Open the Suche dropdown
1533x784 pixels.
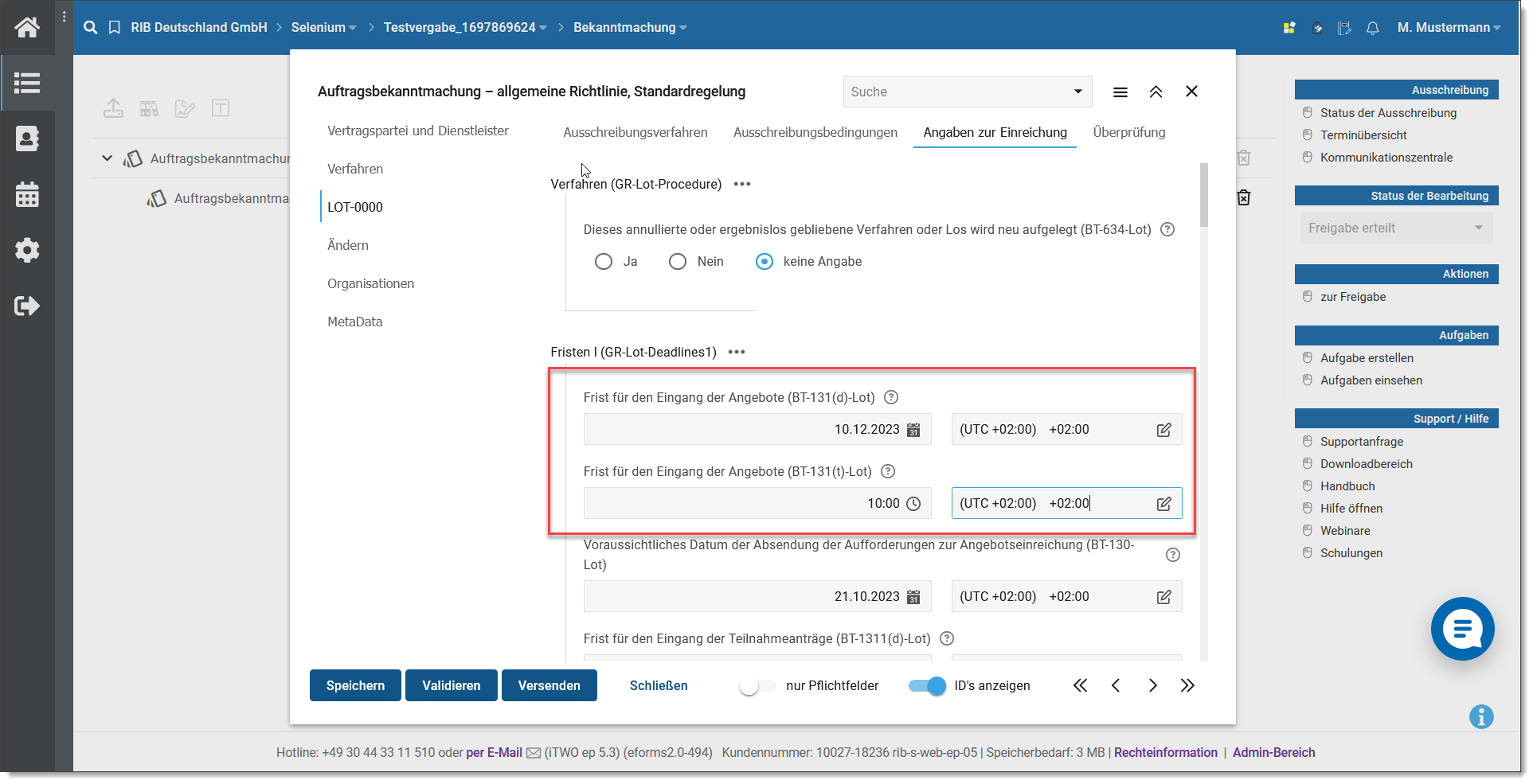click(1077, 92)
